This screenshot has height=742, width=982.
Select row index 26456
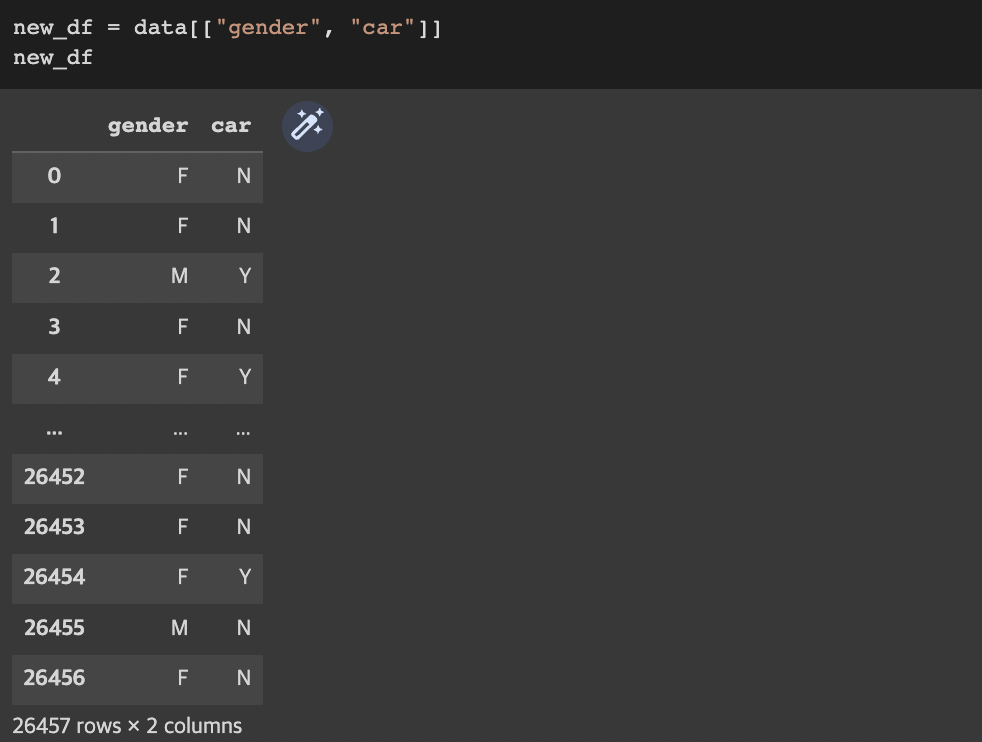click(54, 678)
